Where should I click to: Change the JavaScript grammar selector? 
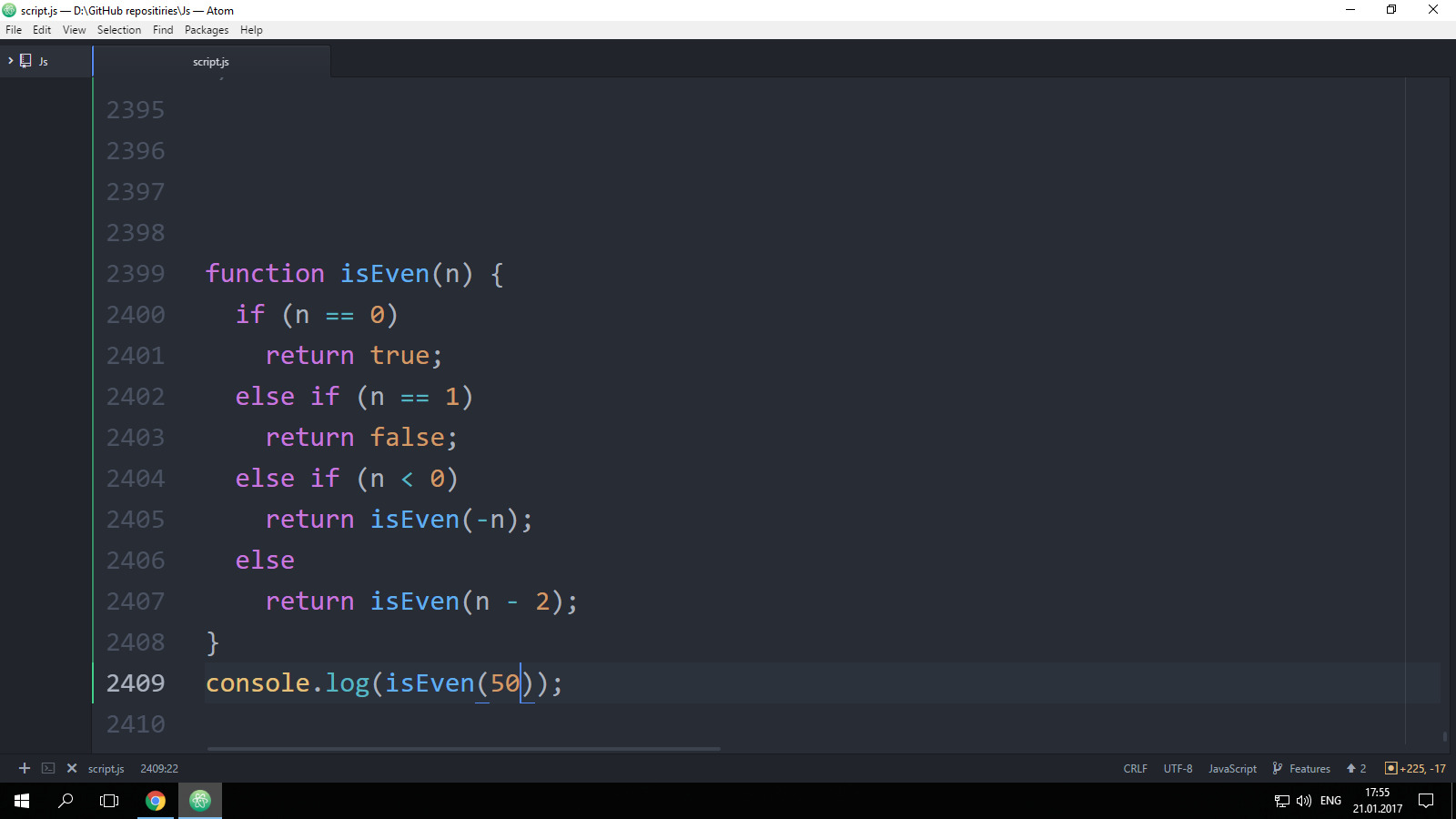coord(1232,769)
